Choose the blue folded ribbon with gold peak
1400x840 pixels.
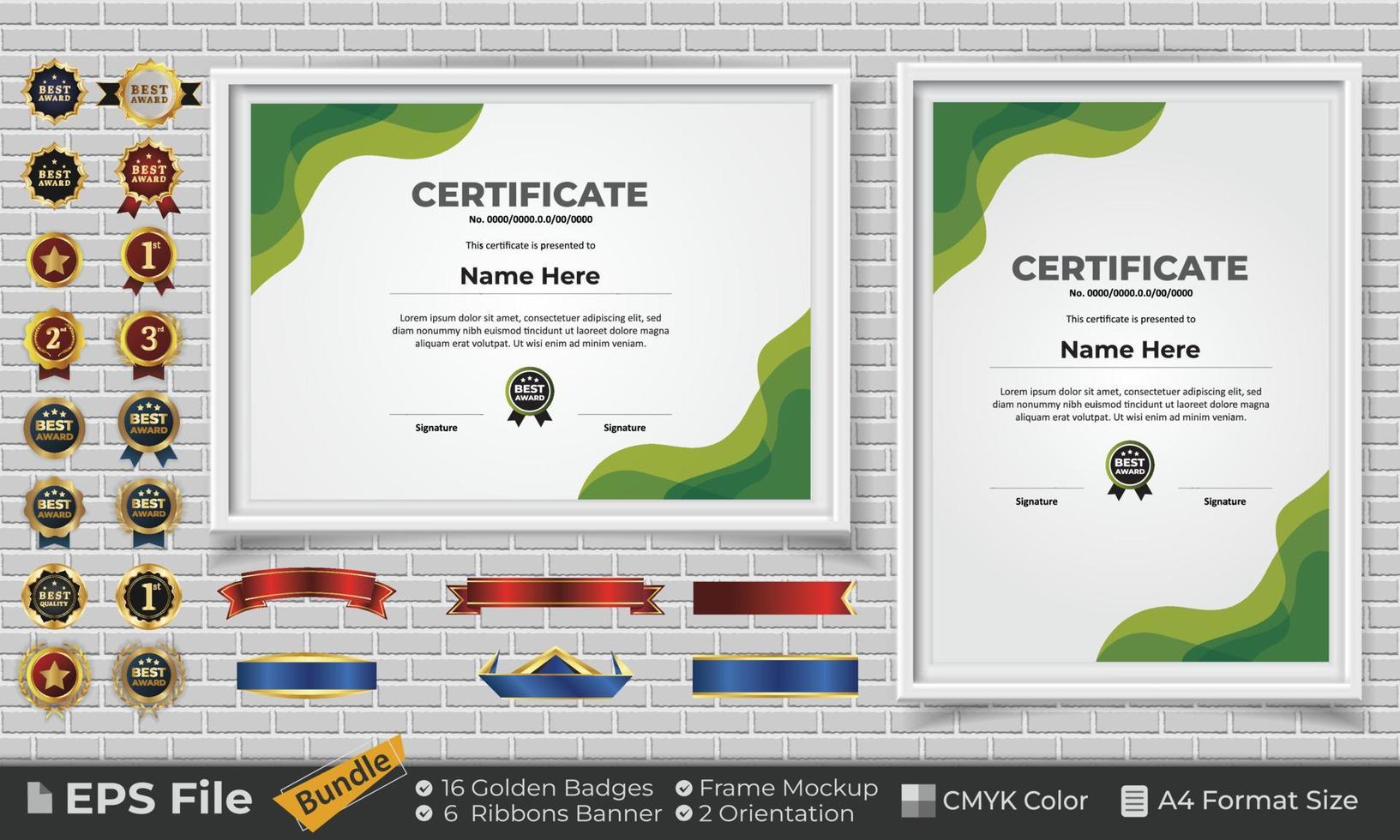556,673
